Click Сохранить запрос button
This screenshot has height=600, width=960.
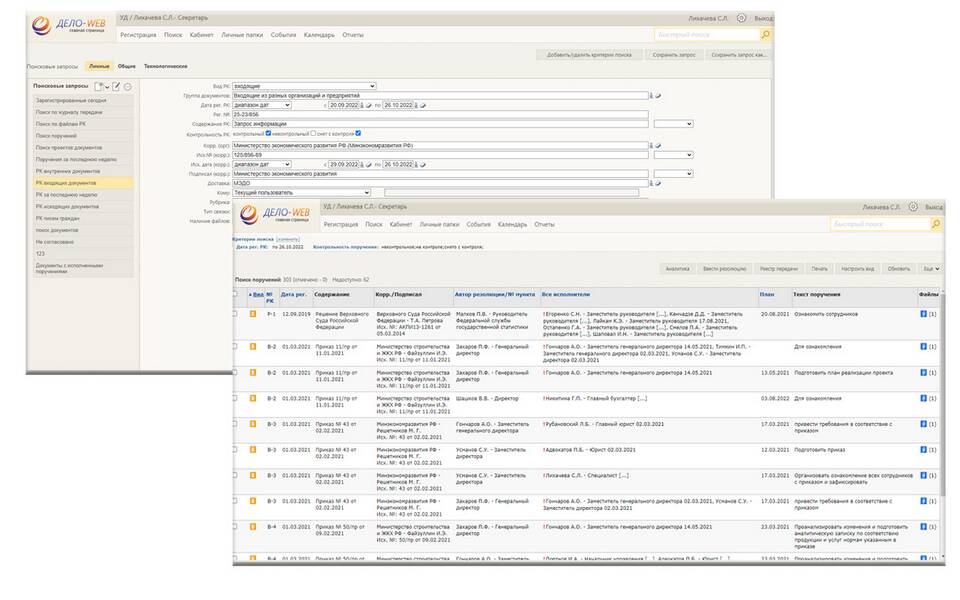[673, 55]
